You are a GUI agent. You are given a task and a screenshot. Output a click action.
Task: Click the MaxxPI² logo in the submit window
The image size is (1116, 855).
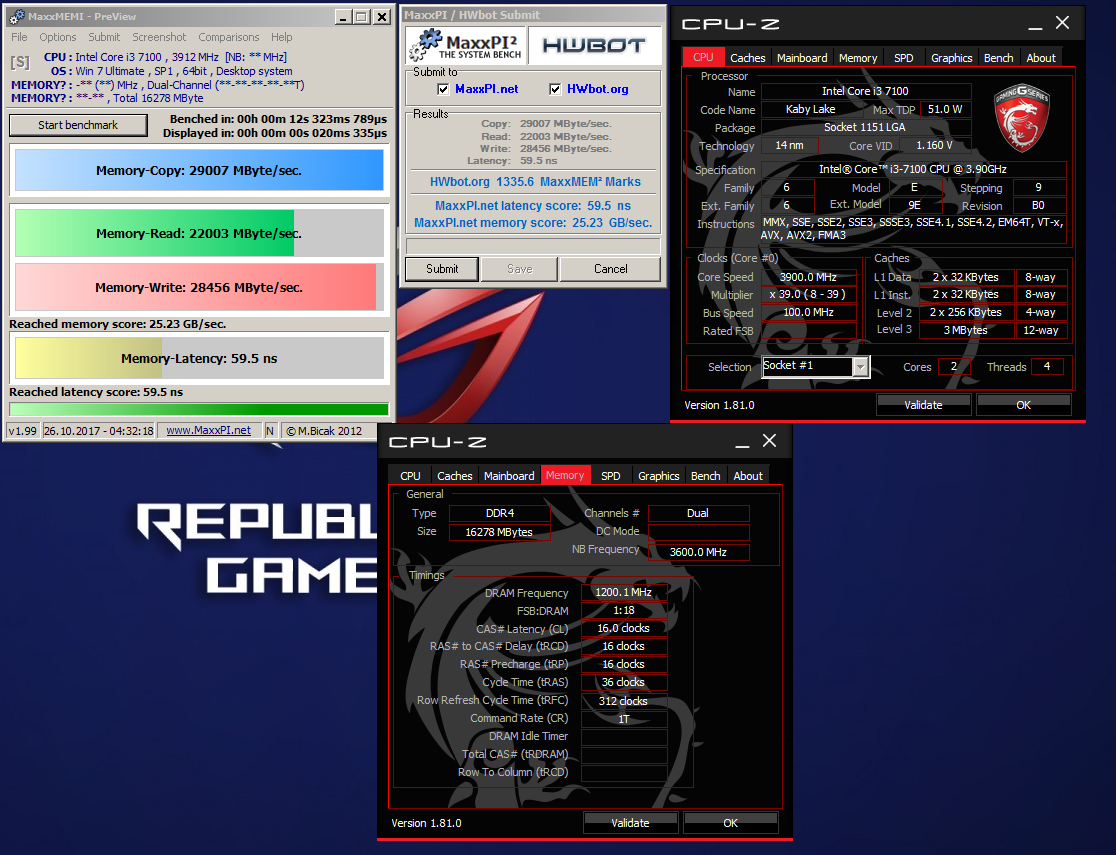[x=466, y=46]
